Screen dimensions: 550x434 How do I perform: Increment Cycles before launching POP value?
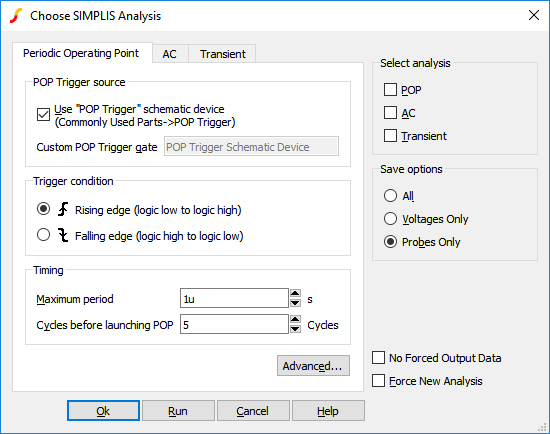[295, 319]
